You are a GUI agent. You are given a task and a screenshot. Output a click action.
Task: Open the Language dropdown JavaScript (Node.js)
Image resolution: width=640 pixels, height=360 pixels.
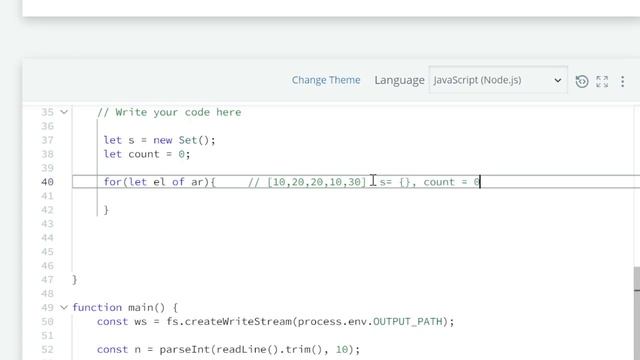(x=498, y=80)
